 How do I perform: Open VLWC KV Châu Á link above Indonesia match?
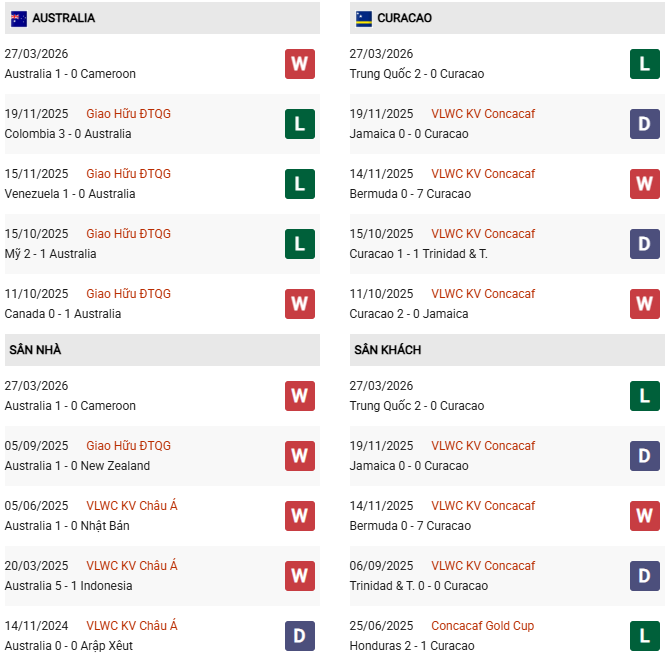point(131,566)
